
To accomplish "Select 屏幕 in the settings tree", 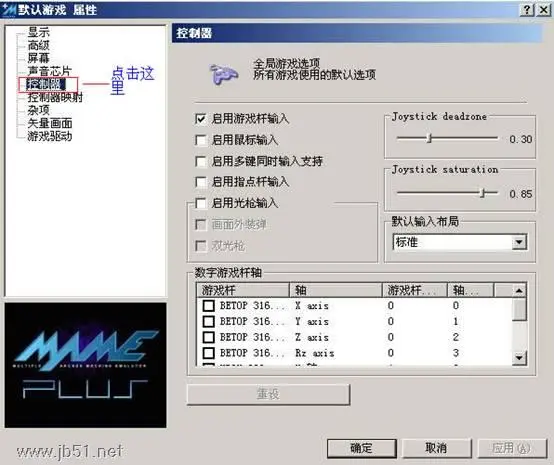I will coord(39,58).
